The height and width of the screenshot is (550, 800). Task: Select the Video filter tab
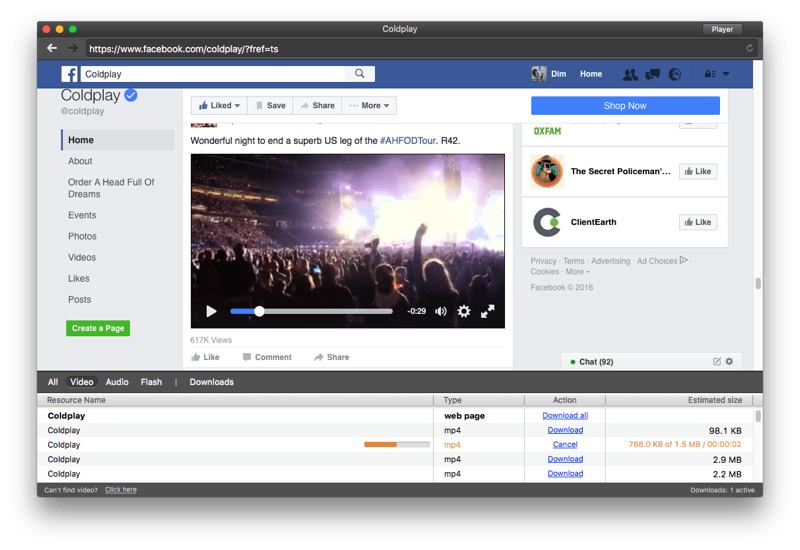pos(82,382)
